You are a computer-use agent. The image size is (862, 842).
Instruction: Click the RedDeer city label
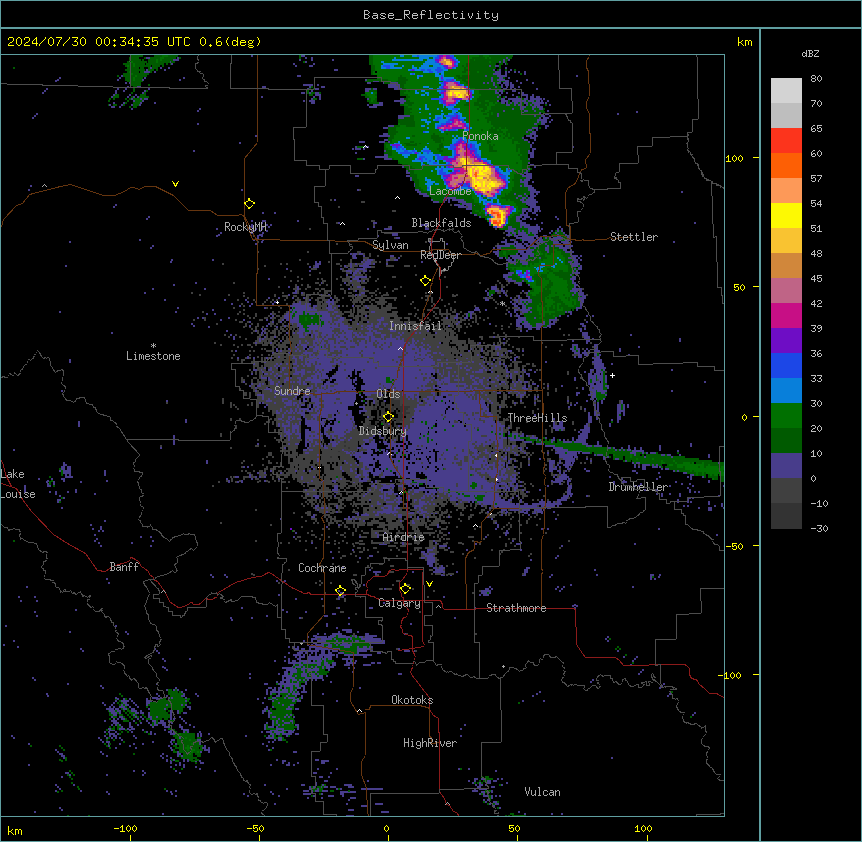tap(440, 255)
